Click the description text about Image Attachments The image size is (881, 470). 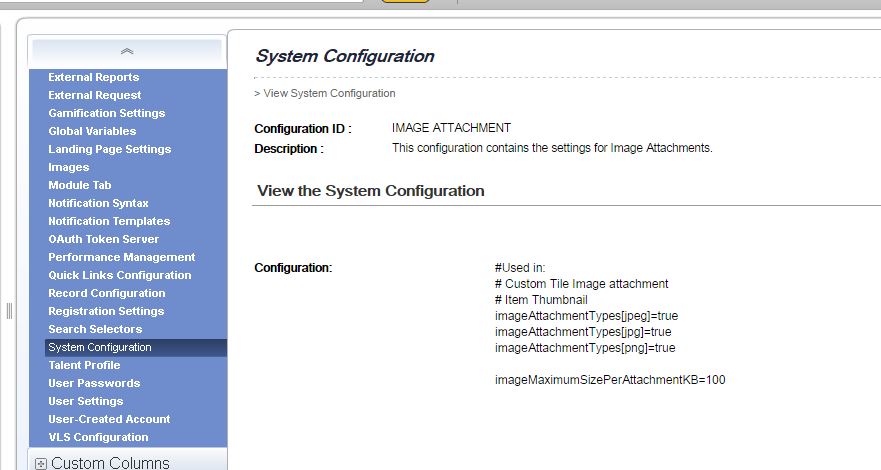click(552, 148)
